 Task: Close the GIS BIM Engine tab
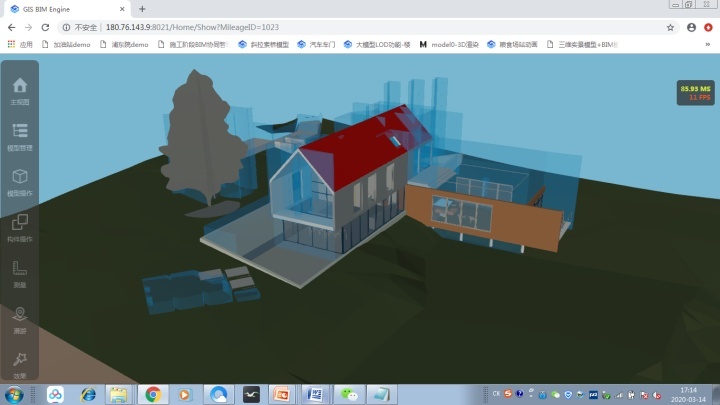[x=122, y=9]
